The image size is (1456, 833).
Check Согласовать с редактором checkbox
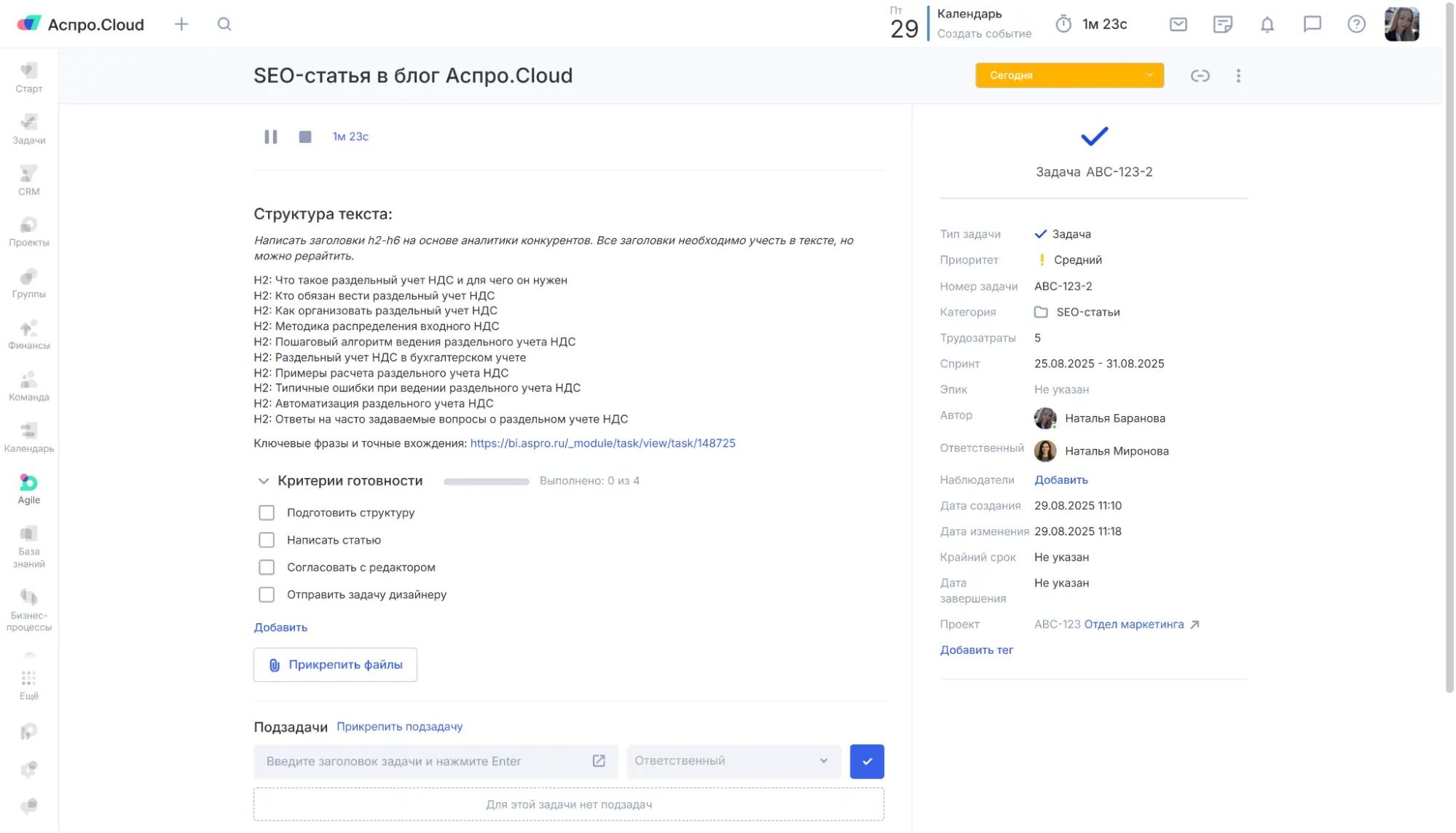267,568
